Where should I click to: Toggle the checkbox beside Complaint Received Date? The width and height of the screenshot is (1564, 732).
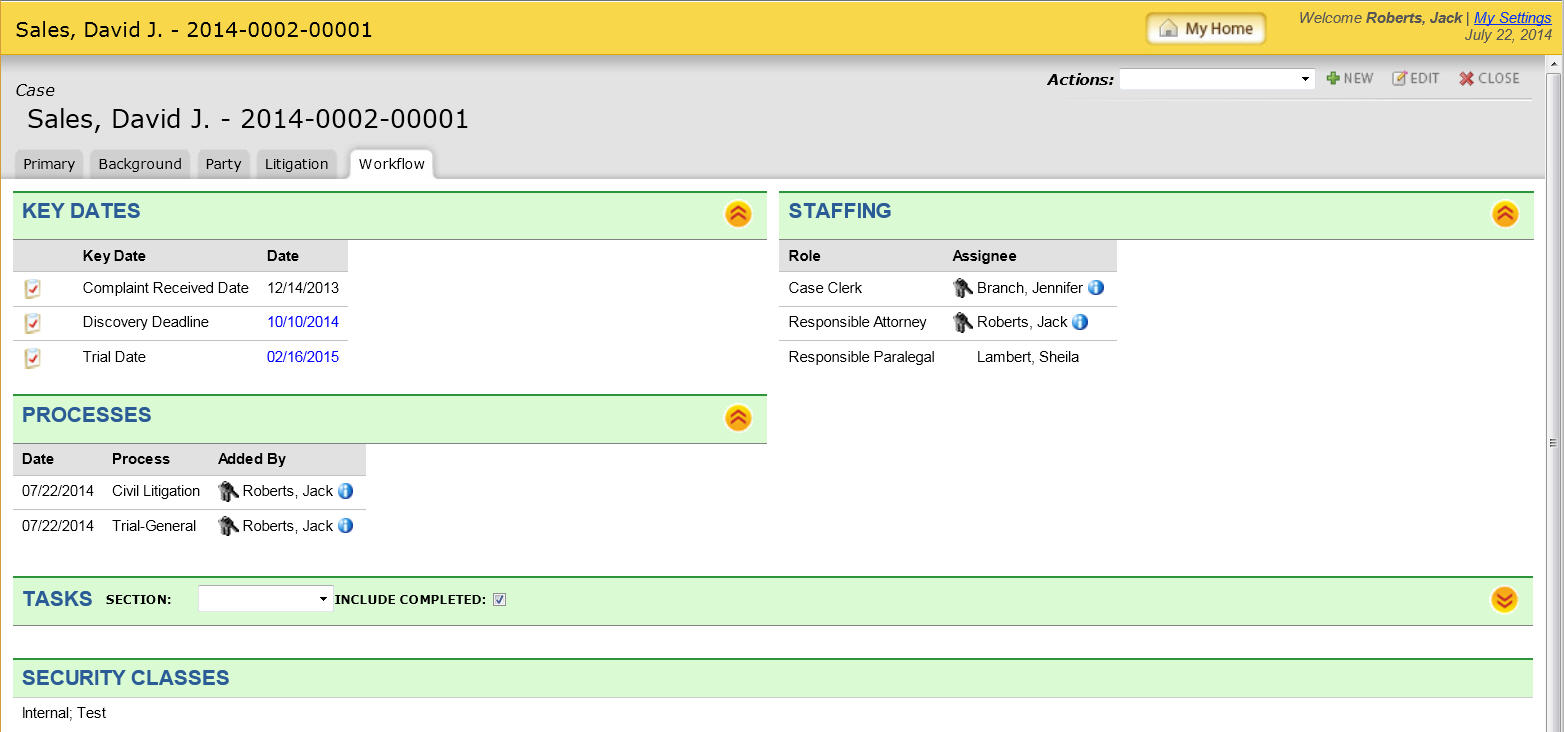(31, 289)
